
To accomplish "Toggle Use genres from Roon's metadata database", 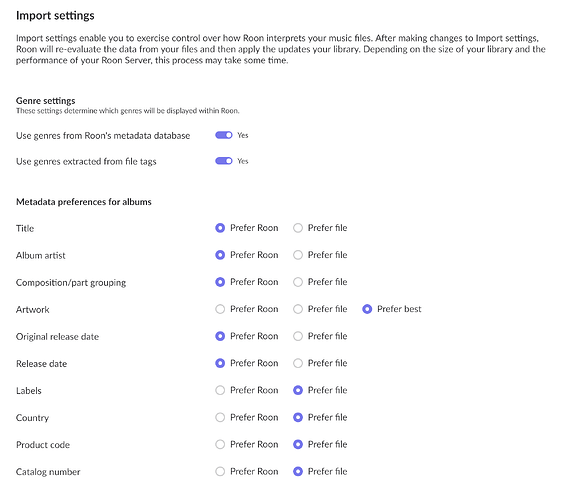I will 224,135.
